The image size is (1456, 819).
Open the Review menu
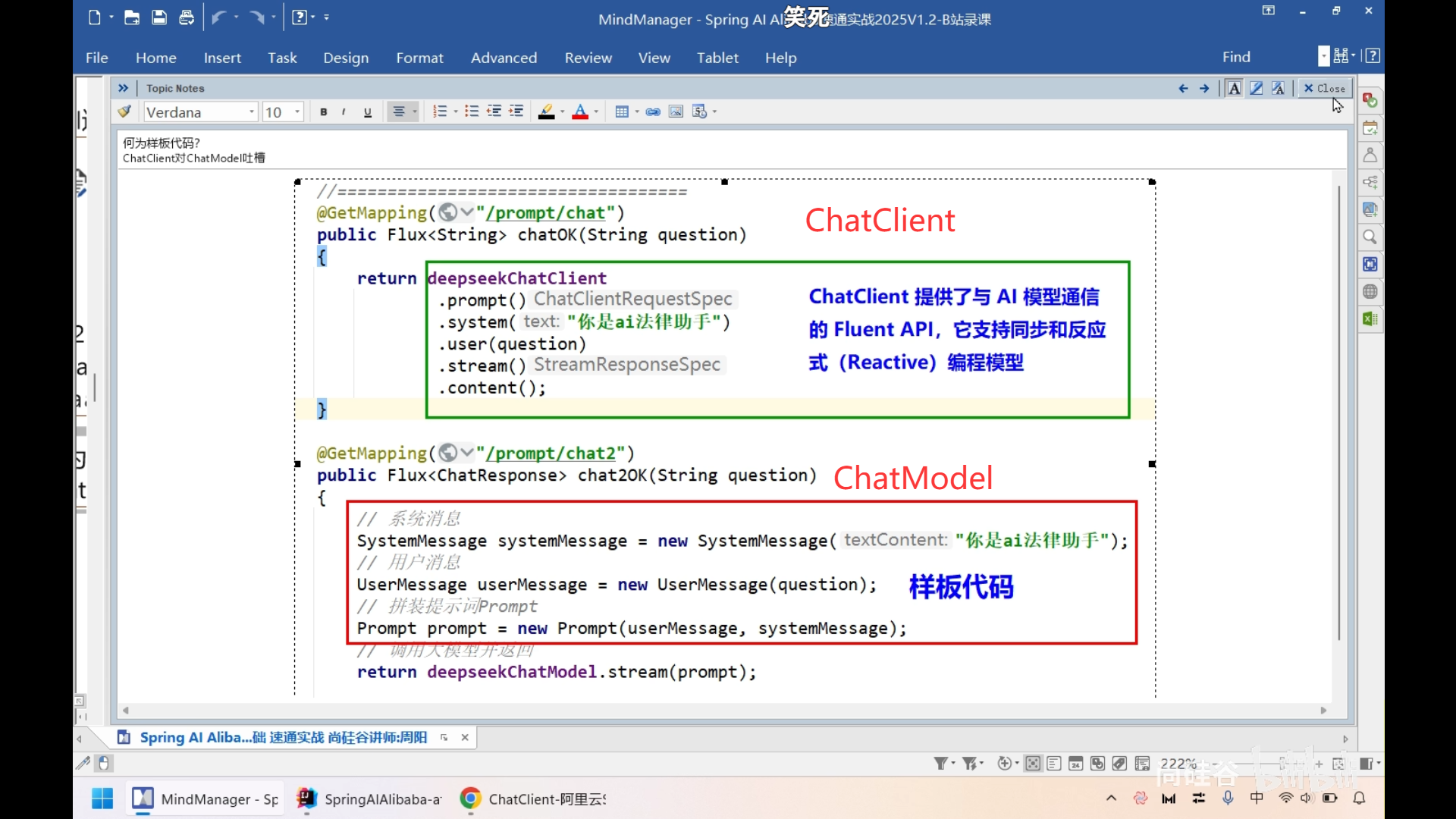coord(588,58)
